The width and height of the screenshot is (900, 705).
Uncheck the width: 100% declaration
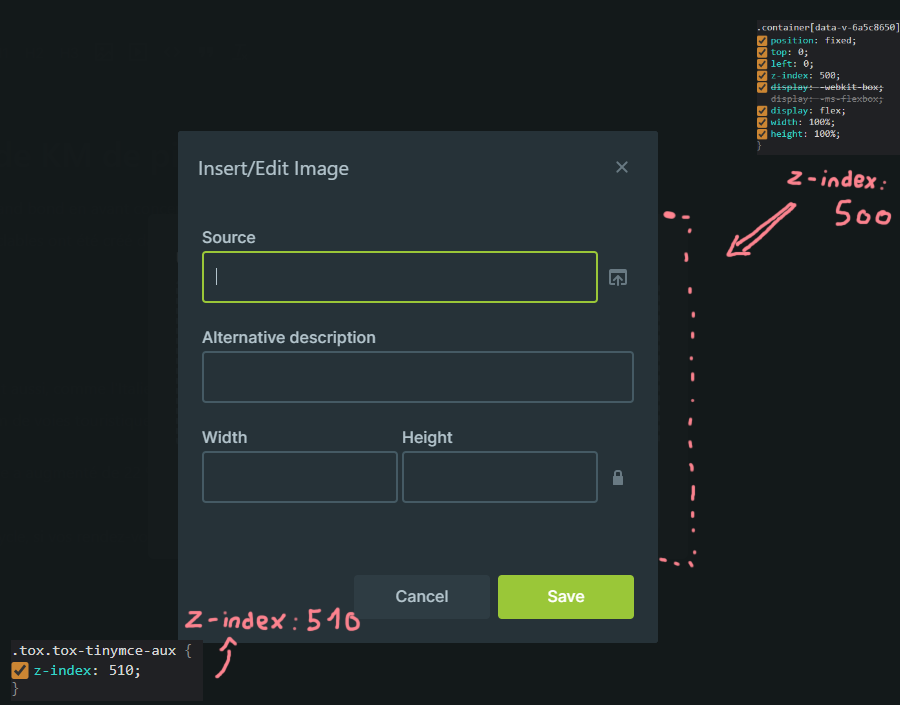coord(762,122)
